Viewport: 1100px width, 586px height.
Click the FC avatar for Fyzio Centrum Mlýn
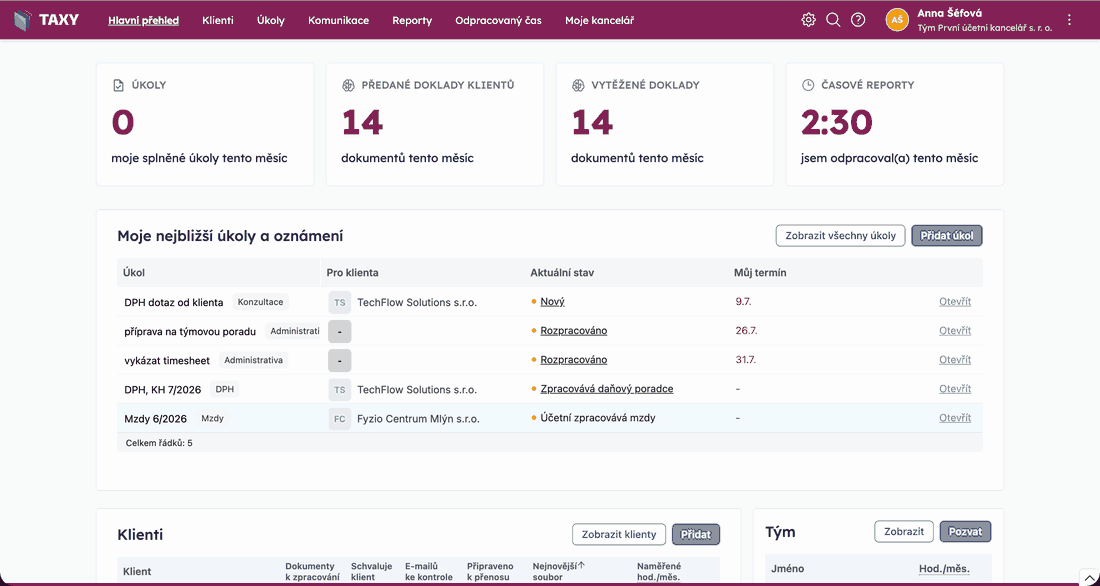[x=340, y=419]
